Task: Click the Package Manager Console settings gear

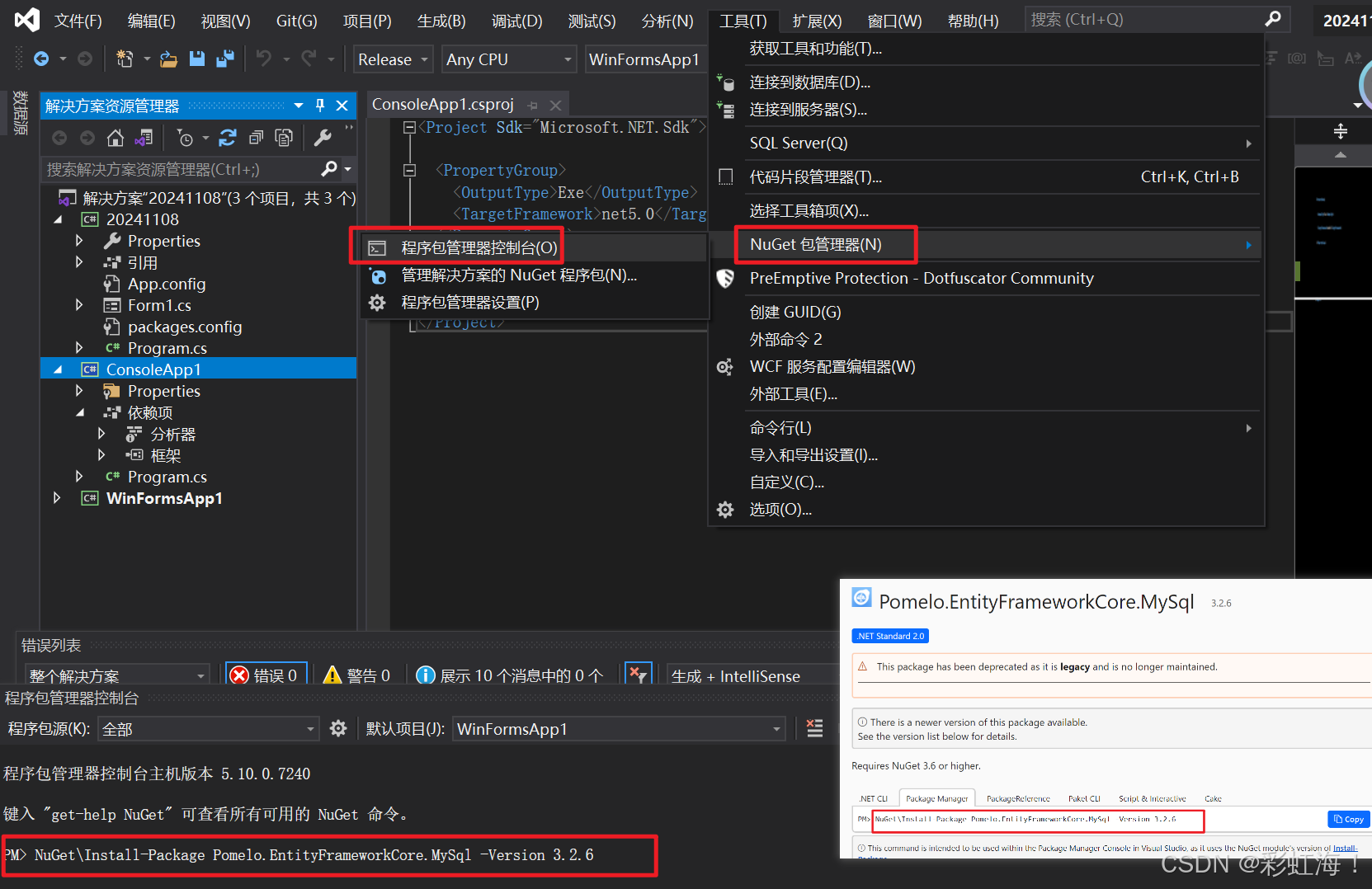Action: pyautogui.click(x=338, y=728)
